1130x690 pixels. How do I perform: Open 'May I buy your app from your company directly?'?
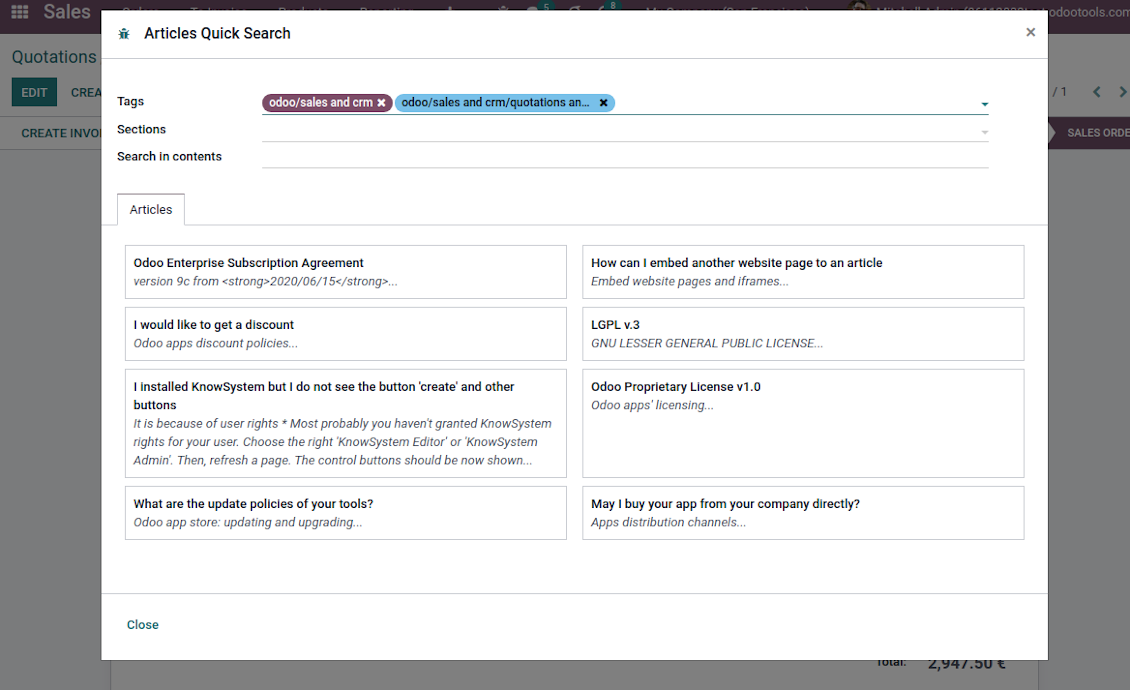pyautogui.click(x=803, y=513)
